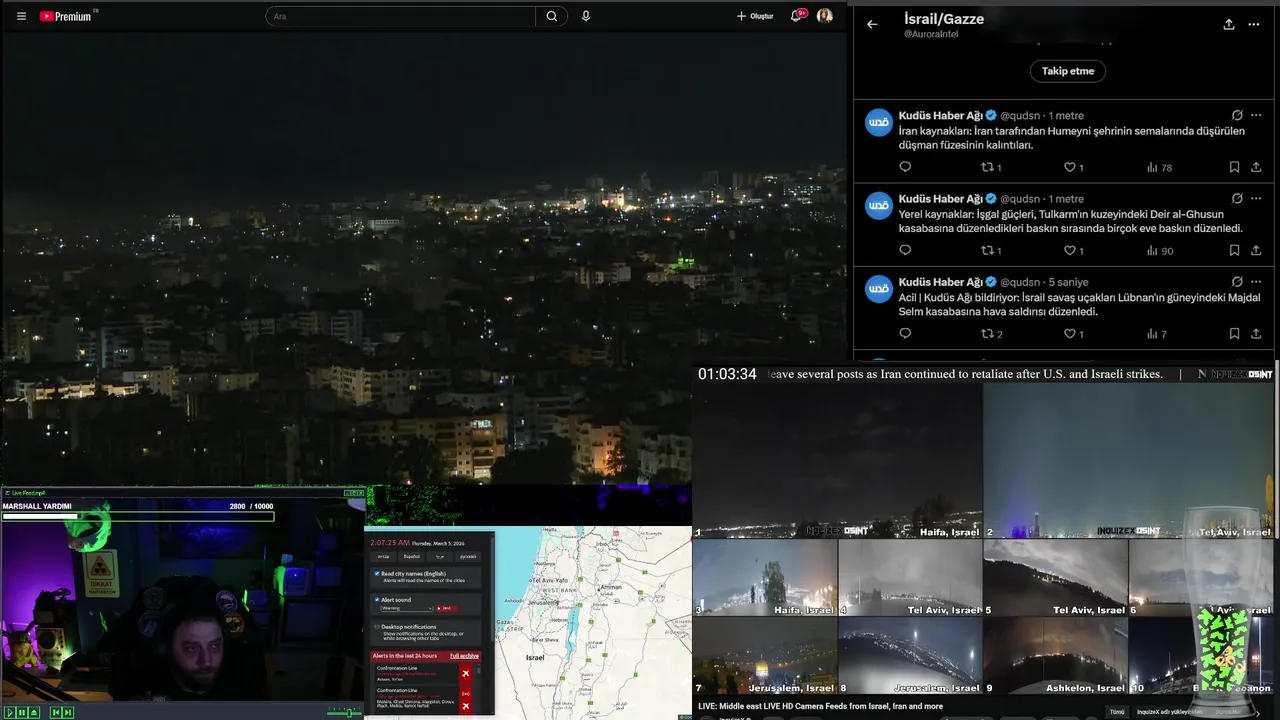Viewport: 1280px width, 720px height.
Task: Open the @AuroraIntel handle link
Action: point(931,34)
